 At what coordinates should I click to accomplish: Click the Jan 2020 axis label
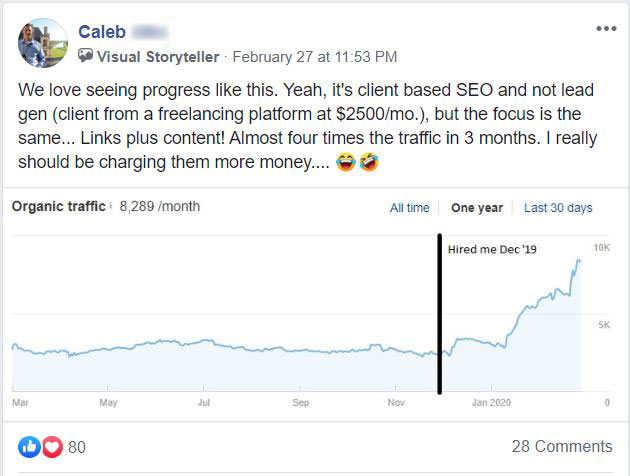coord(491,402)
